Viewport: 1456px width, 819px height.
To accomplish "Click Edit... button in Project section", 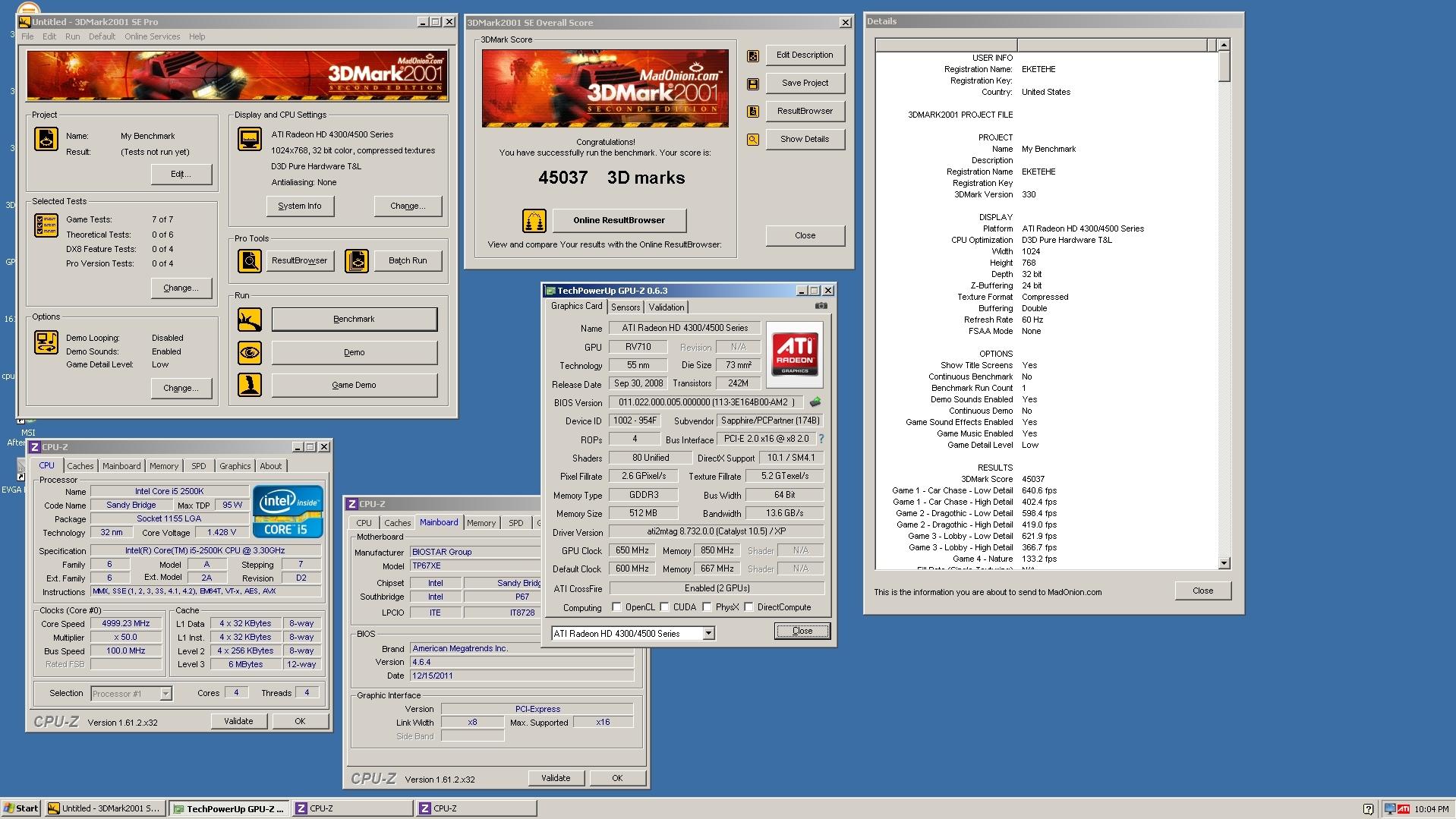I will [181, 174].
